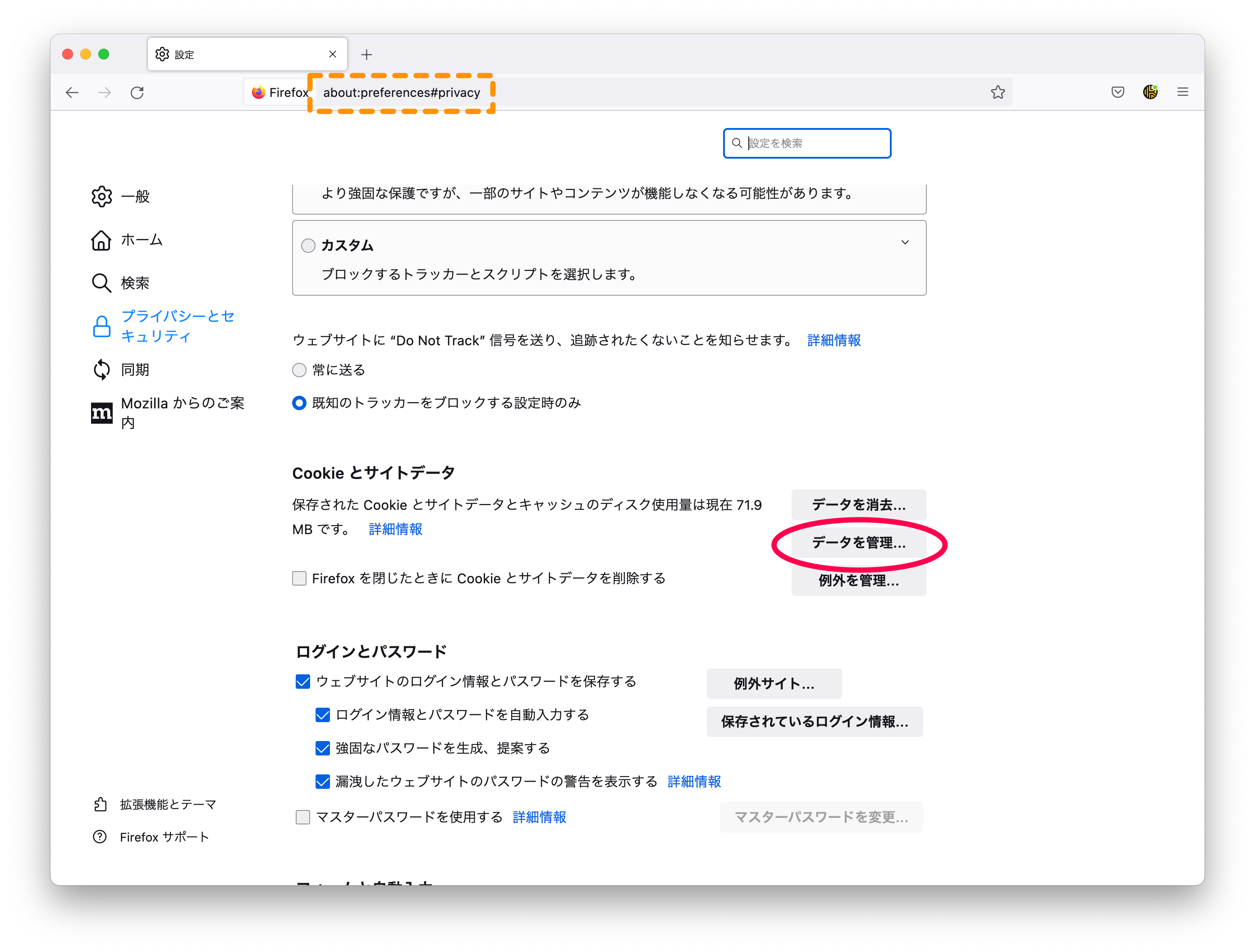The width and height of the screenshot is (1255, 952).
Task: Click the 拡張機能とテーマ puzzle icon
Action: pyautogui.click(x=101, y=805)
